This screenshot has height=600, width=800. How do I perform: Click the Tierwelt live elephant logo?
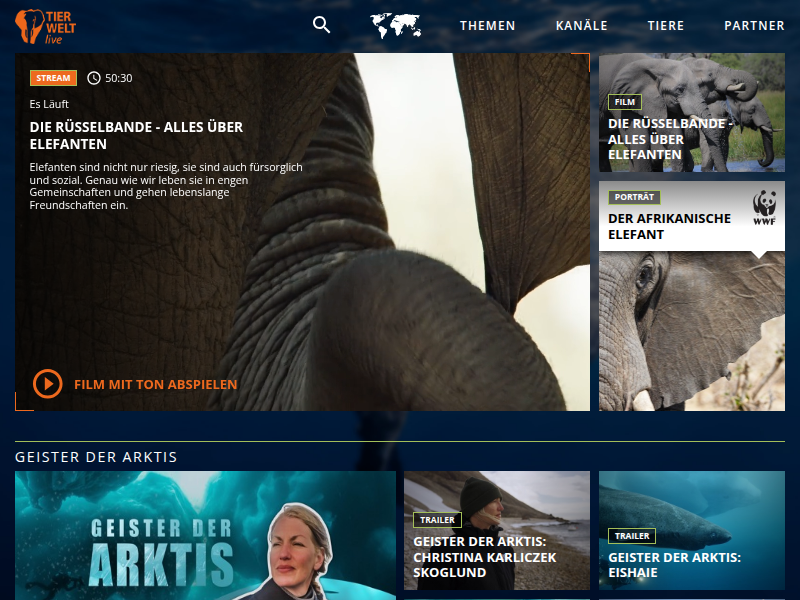[43, 26]
